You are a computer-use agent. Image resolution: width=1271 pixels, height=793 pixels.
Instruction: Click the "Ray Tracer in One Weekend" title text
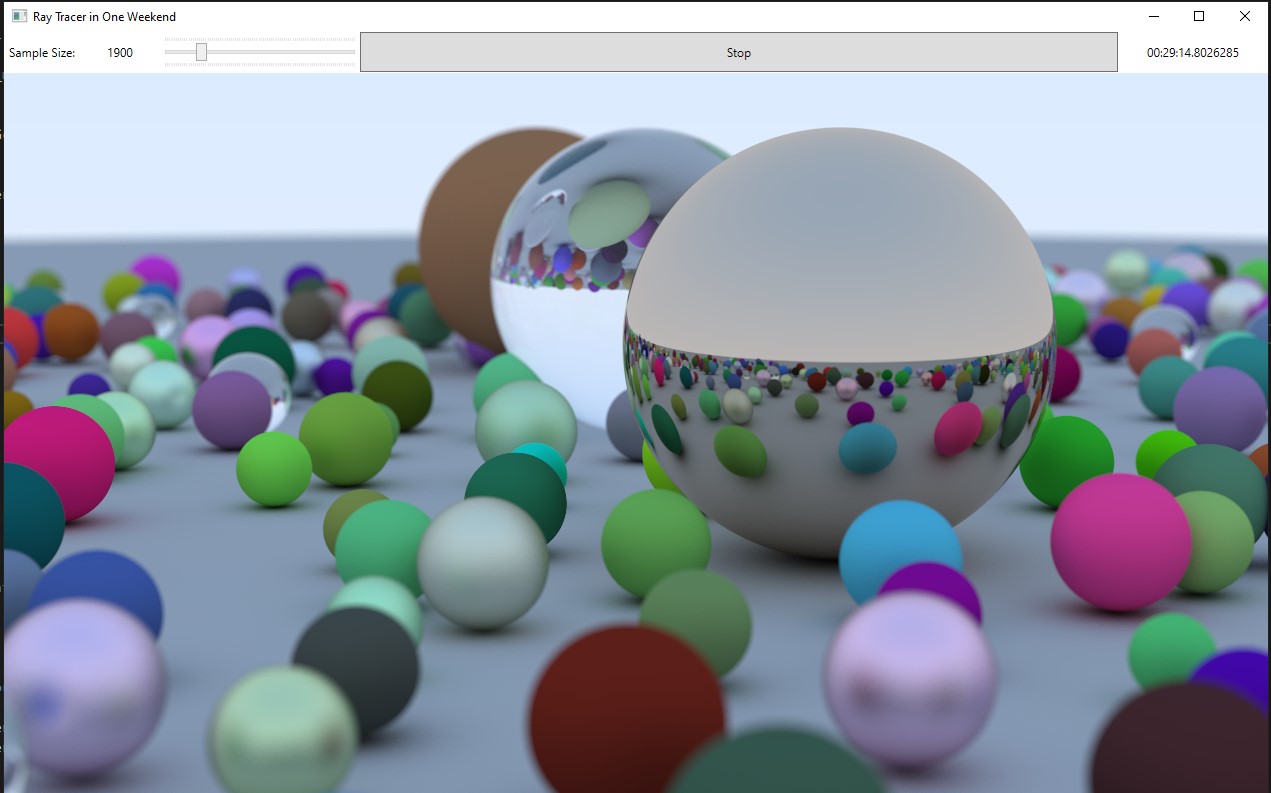(104, 16)
